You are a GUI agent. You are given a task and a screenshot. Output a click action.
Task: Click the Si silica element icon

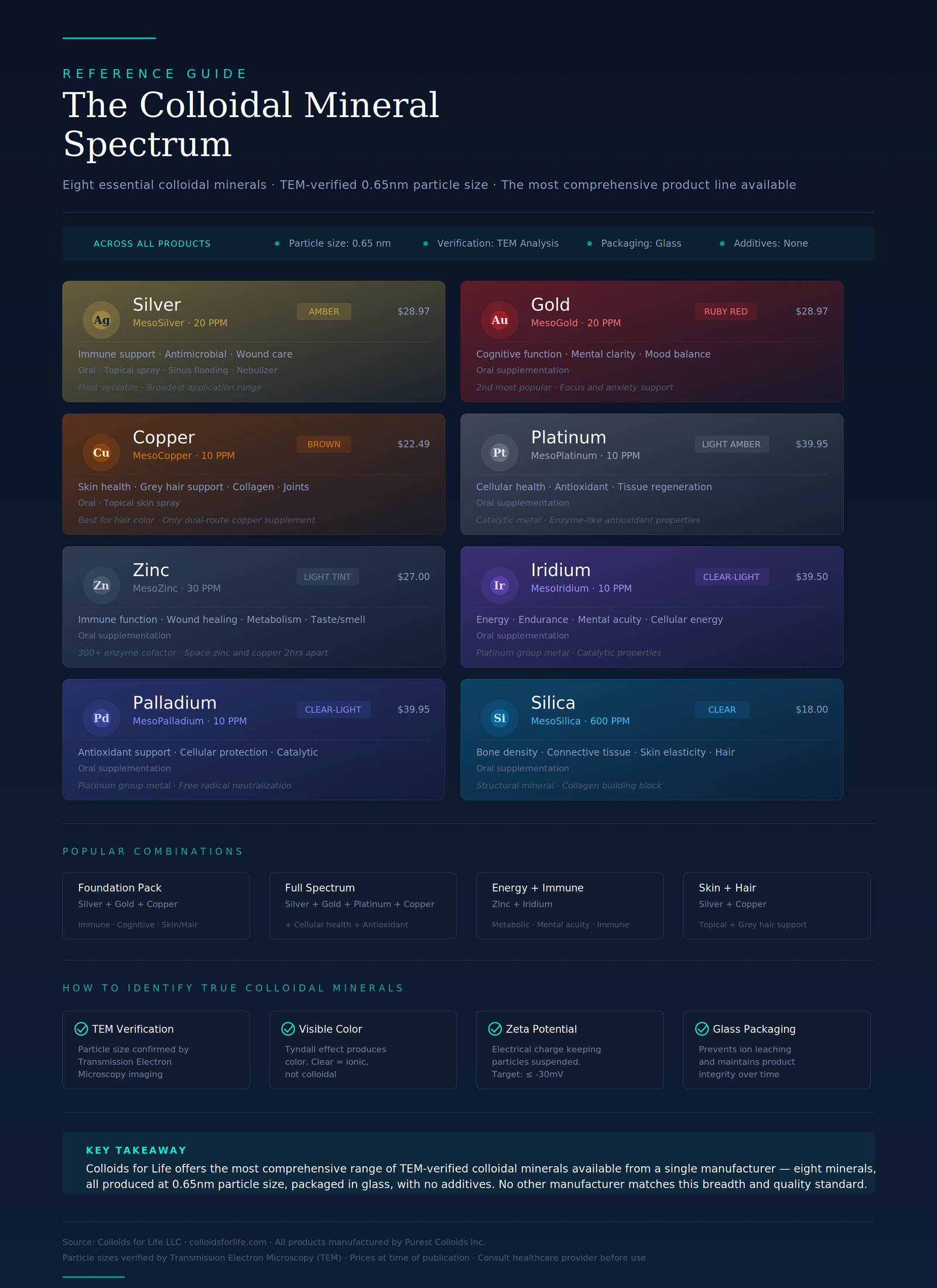tap(500, 718)
